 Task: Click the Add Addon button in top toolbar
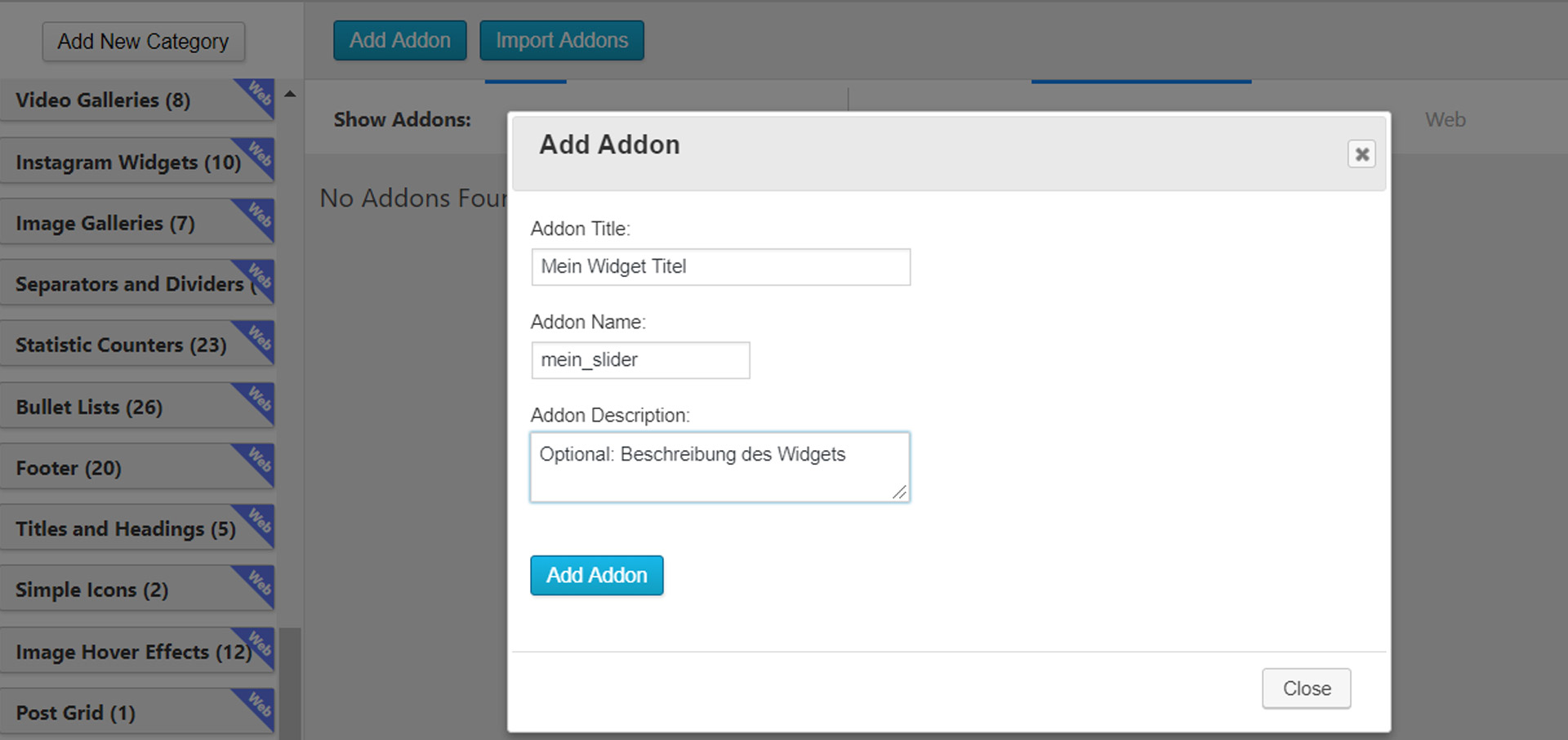point(400,41)
